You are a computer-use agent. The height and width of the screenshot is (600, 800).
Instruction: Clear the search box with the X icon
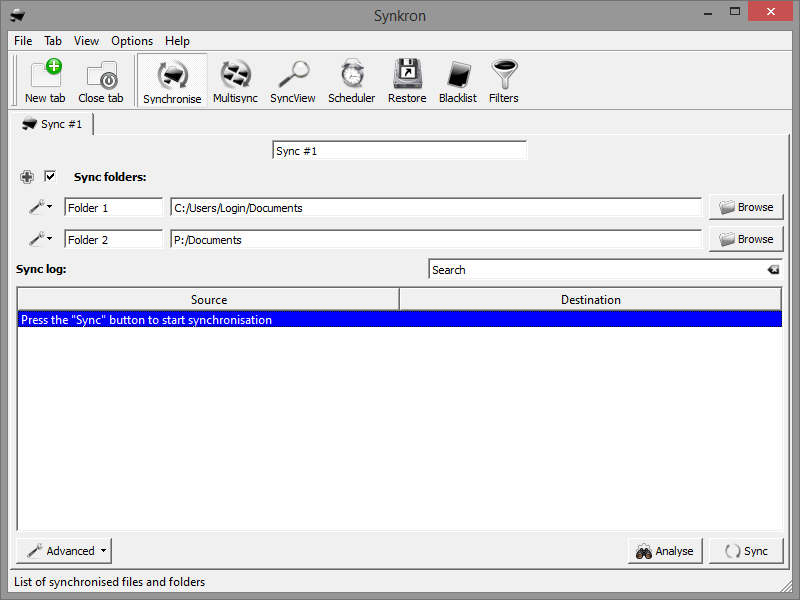click(773, 270)
